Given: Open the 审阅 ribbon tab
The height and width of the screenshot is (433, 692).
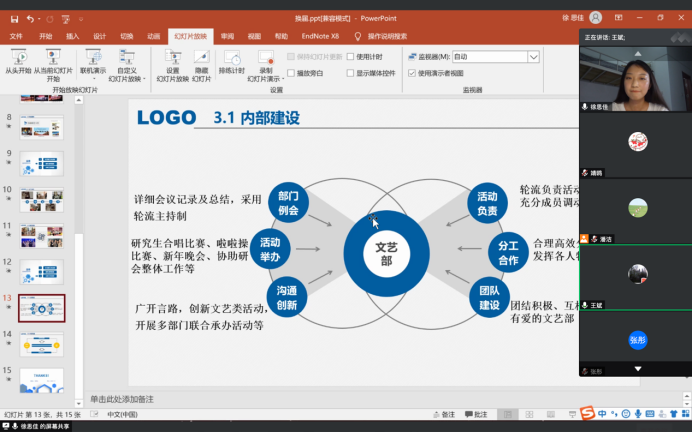Looking at the screenshot, I should 228,36.
